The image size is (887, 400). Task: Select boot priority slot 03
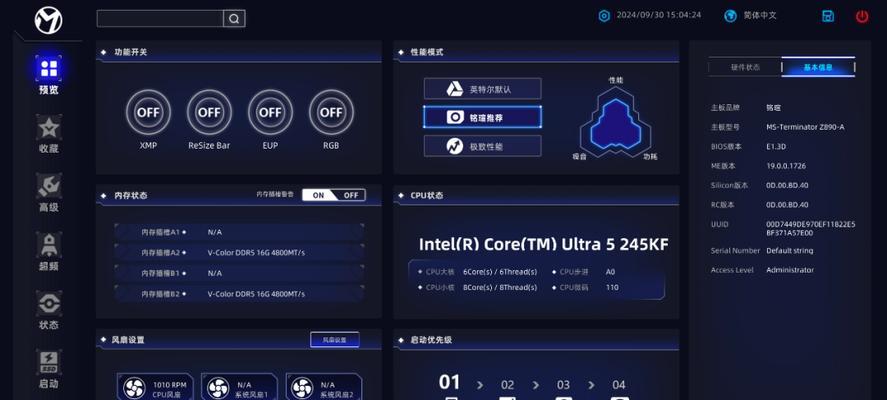point(563,385)
